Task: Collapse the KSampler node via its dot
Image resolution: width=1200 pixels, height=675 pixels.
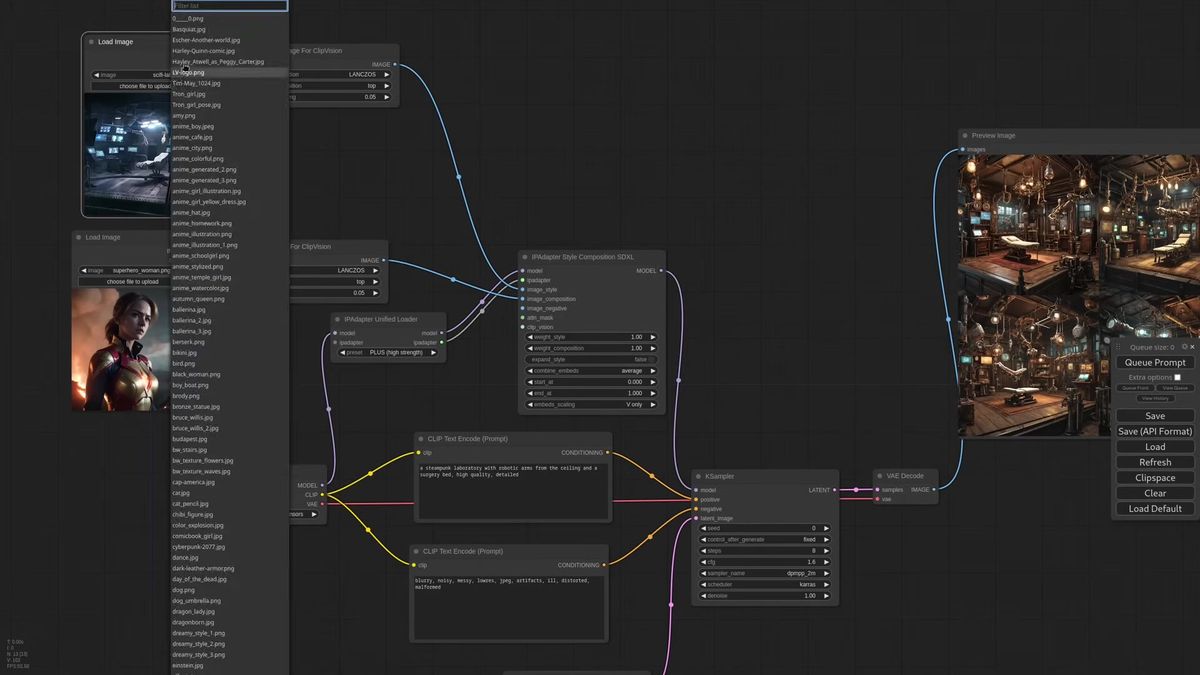Action: coord(699,477)
